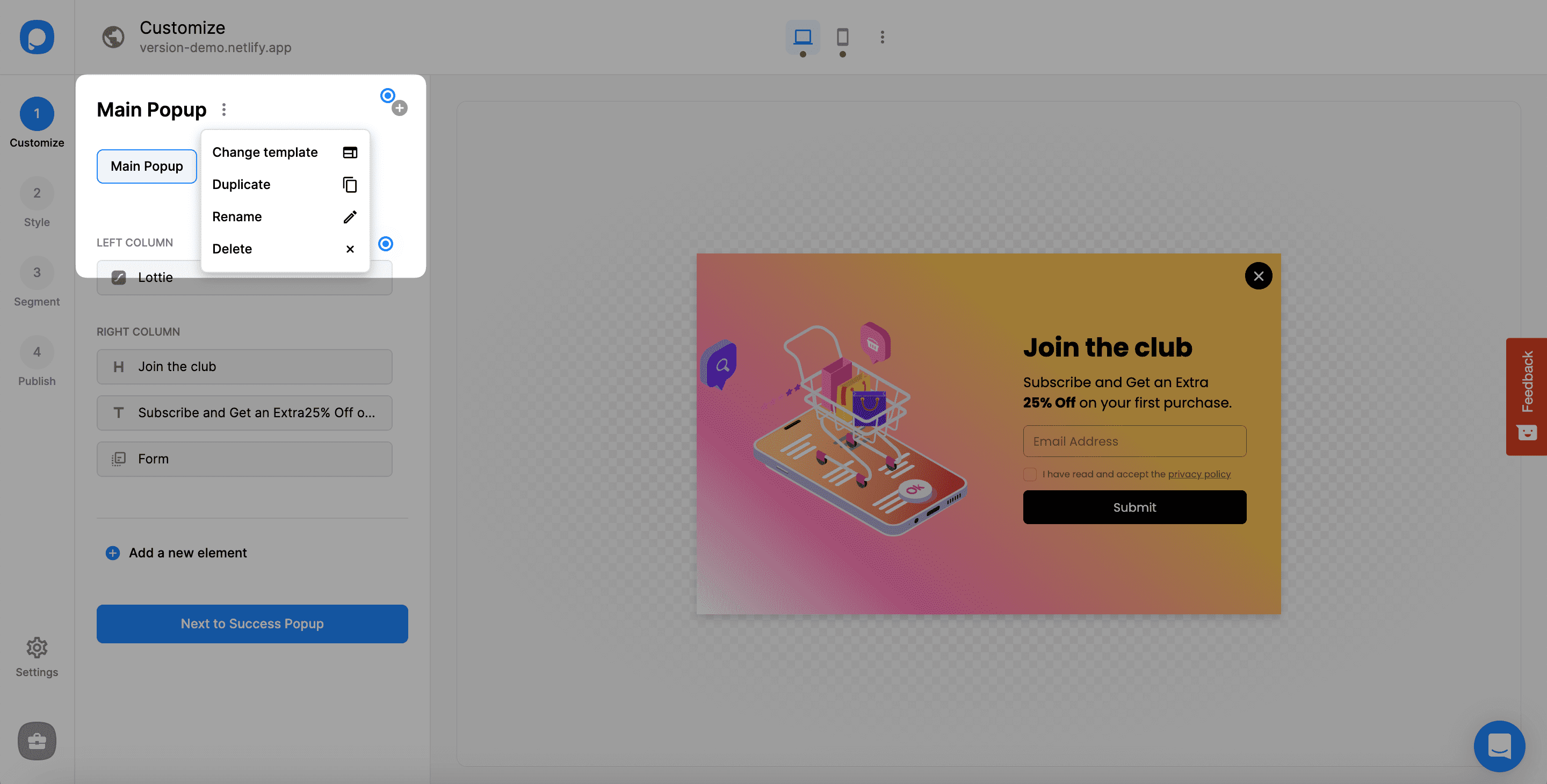Click the Next to Success Popup button
Viewport: 1547px width, 784px height.
252,623
